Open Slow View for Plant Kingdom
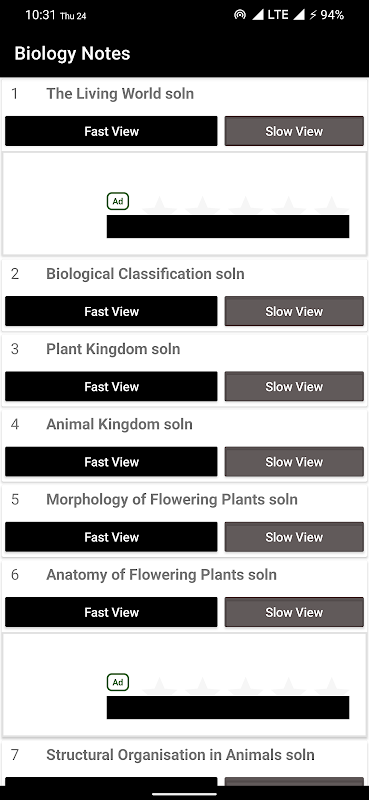 point(294,387)
